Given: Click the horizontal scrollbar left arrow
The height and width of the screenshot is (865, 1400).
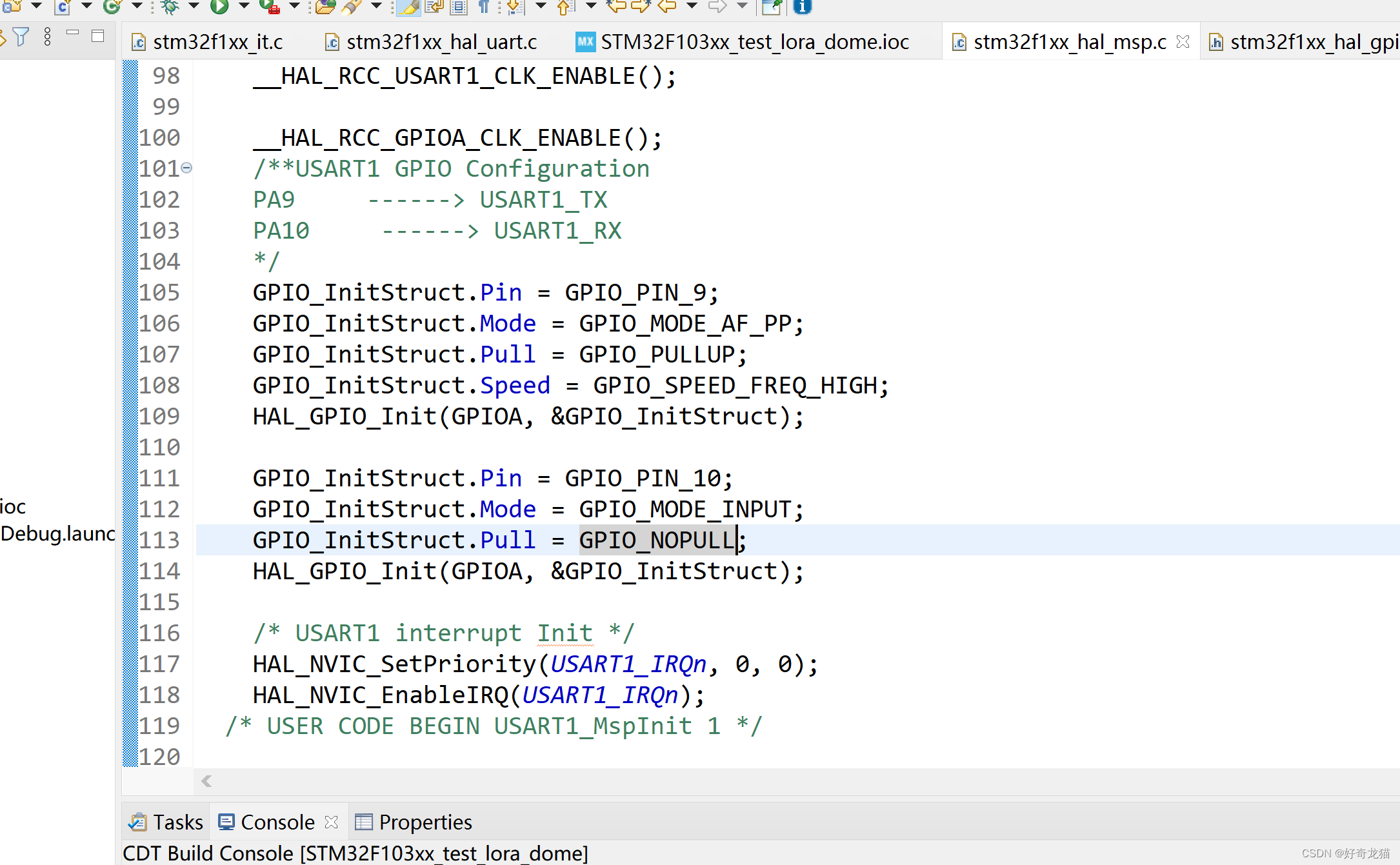Looking at the screenshot, I should 206,781.
